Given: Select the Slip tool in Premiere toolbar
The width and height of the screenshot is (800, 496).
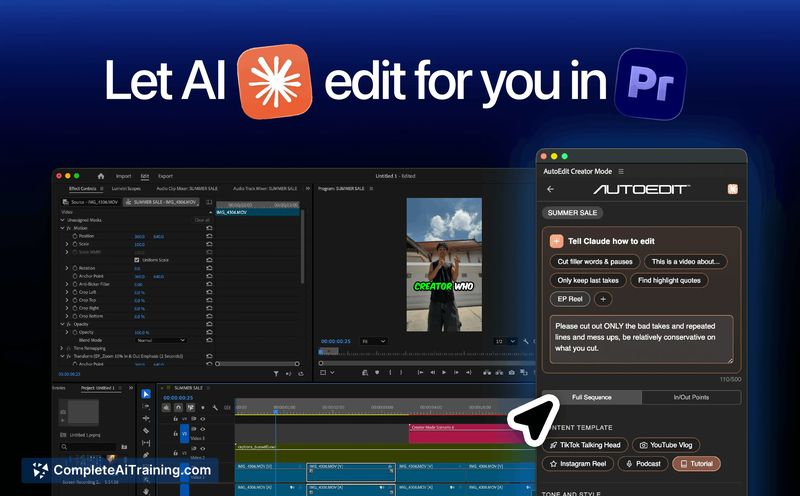Looking at the screenshot, I should (146, 443).
